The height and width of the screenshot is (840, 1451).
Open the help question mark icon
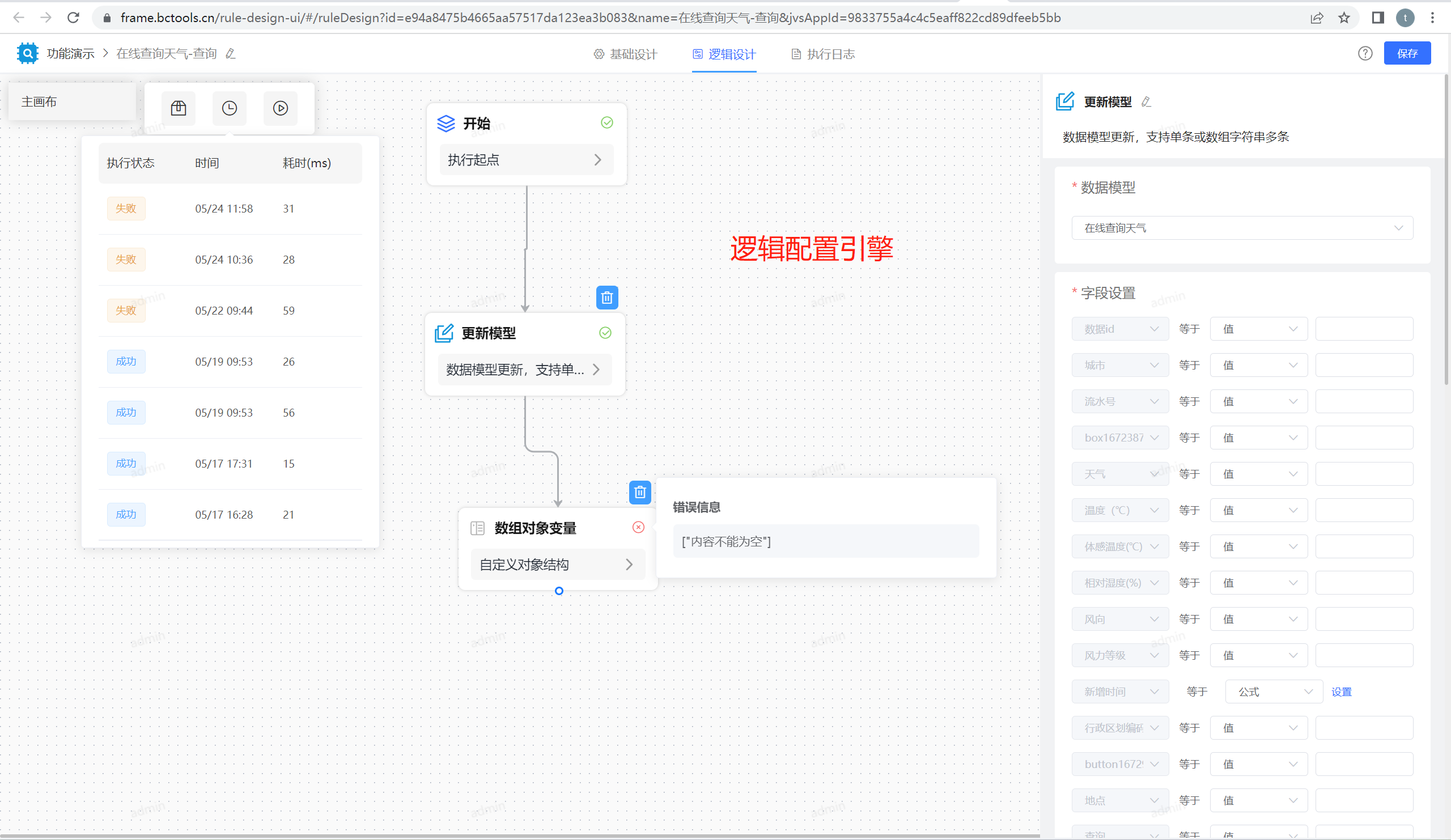[1365, 53]
